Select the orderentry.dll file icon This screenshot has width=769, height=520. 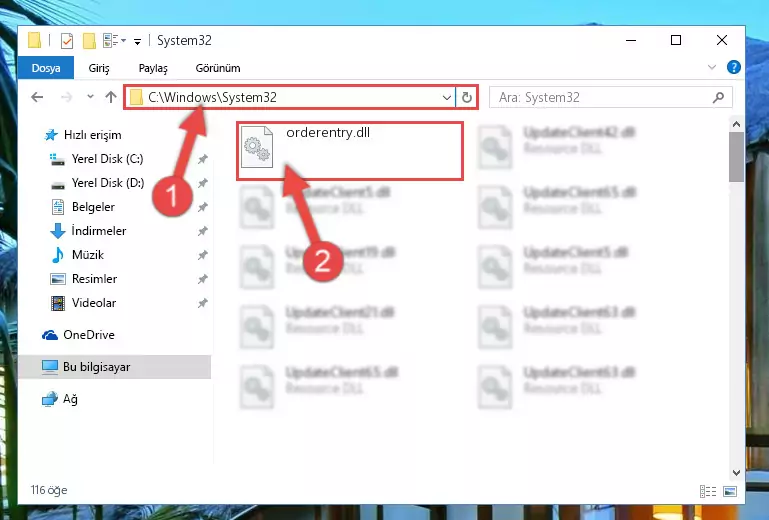pos(257,147)
